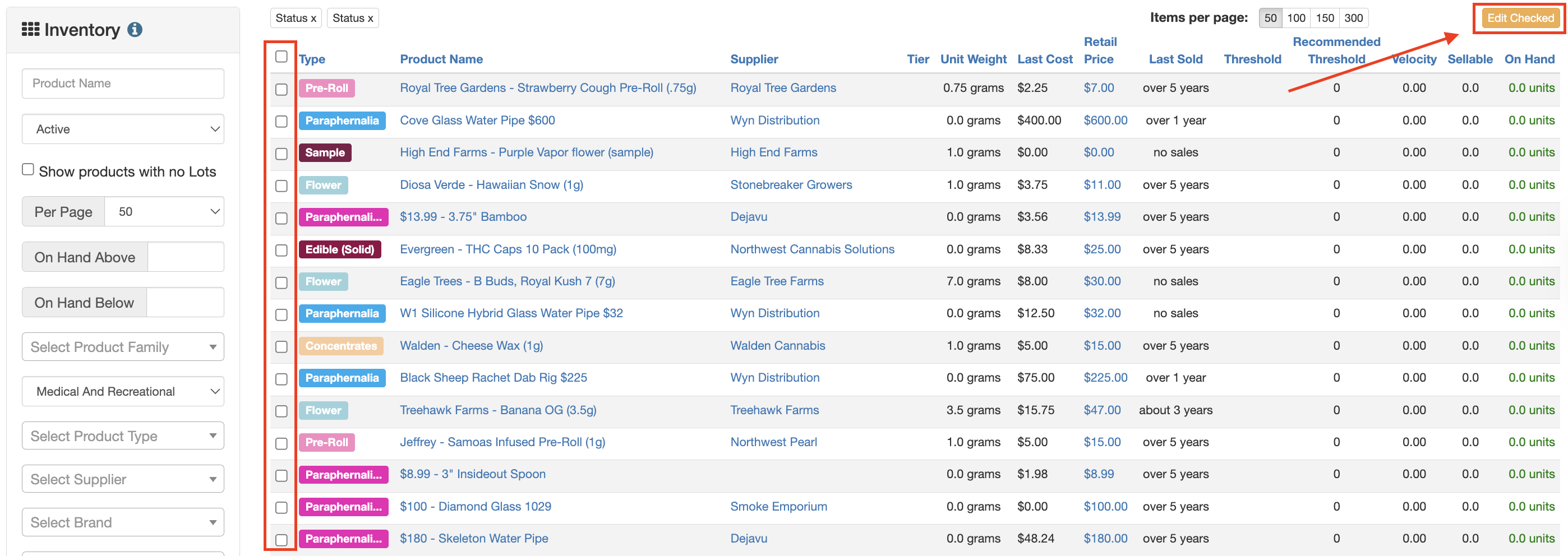Sort by Type column header

coord(312,59)
